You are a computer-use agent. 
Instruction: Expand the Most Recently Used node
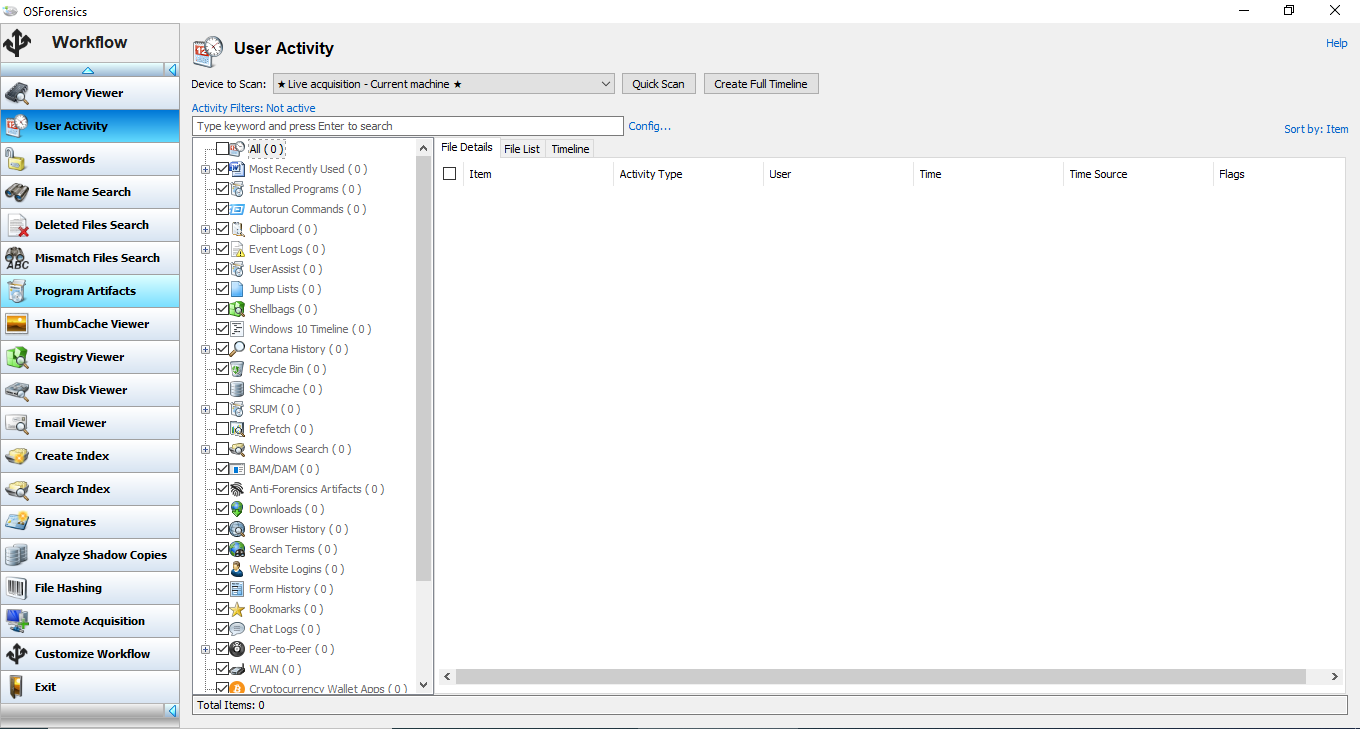[x=205, y=169]
